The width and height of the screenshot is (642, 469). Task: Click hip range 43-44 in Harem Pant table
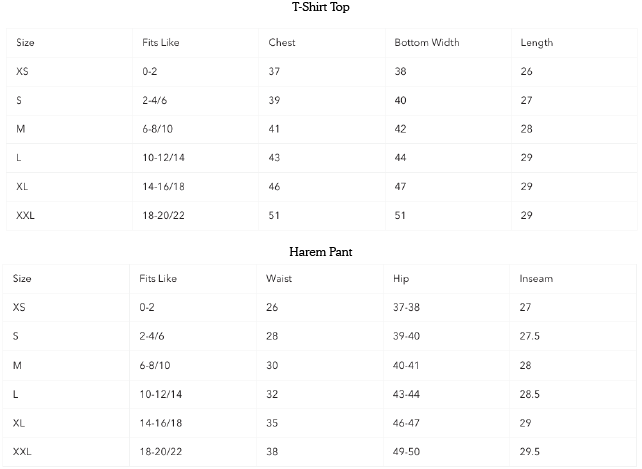point(408,394)
